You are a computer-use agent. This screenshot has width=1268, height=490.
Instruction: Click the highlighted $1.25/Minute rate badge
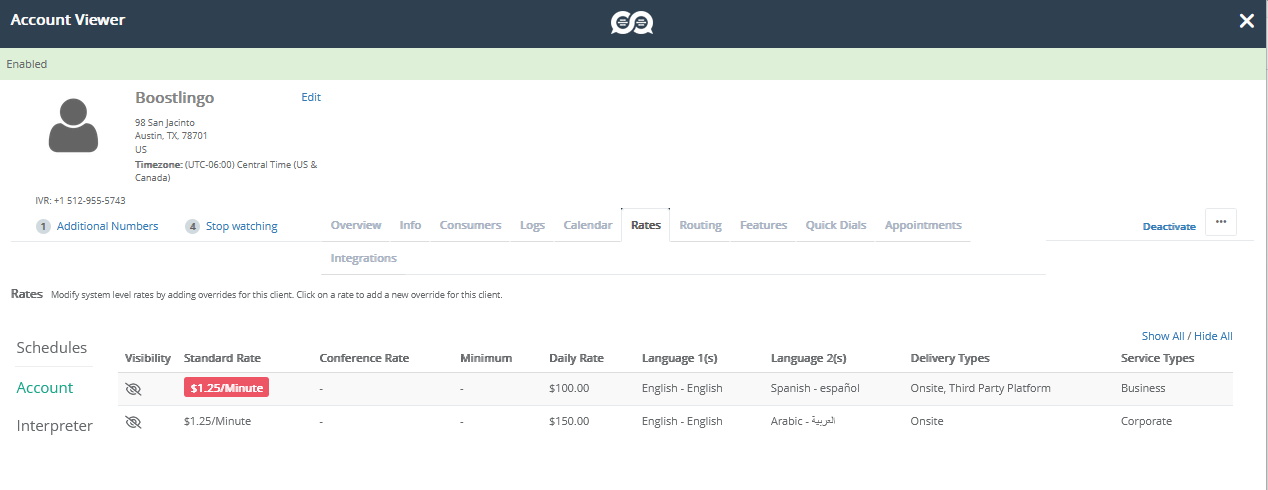tap(226, 388)
